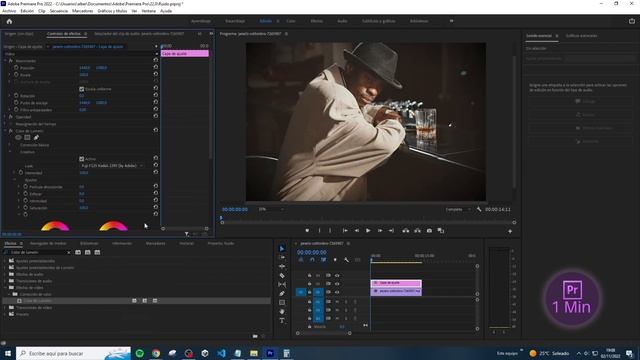Toggle animation stopwatch for Rotación
Screen dimensions: 640x360
pyautogui.click(x=16, y=96)
